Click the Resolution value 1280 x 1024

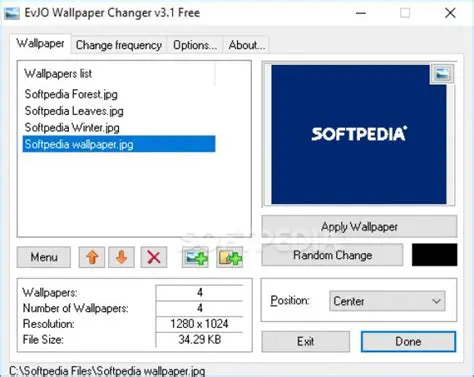point(199,324)
